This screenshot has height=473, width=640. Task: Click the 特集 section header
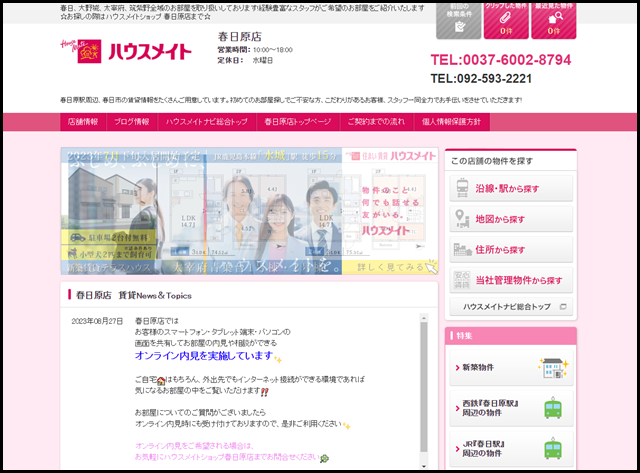[511, 336]
